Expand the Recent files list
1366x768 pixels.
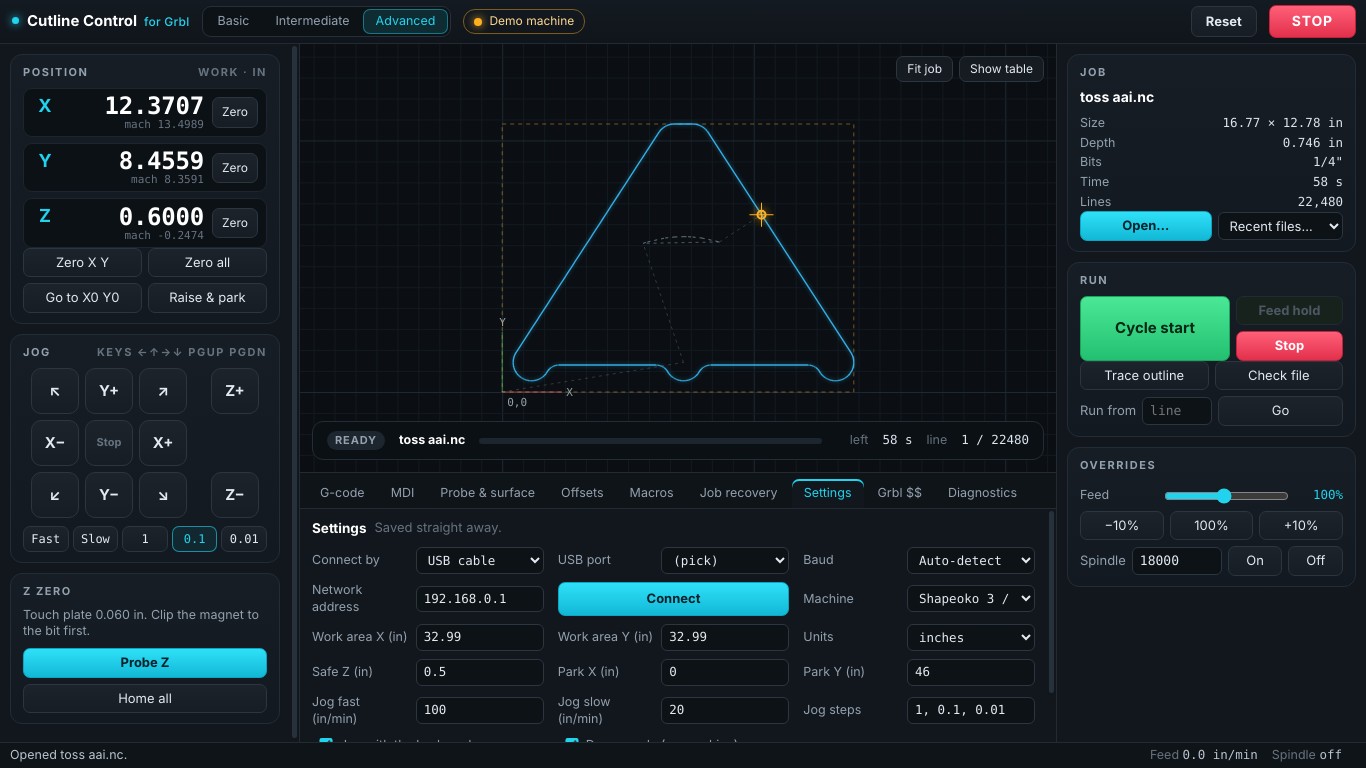point(1280,226)
